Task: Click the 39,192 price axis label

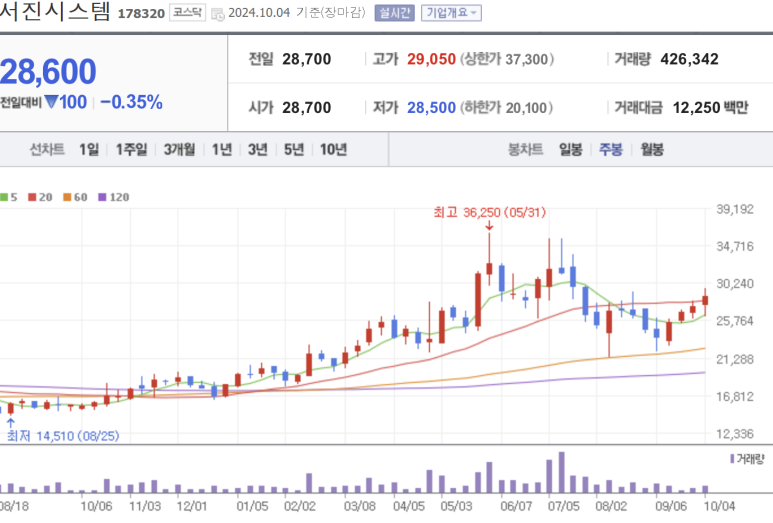Action: click(735, 209)
